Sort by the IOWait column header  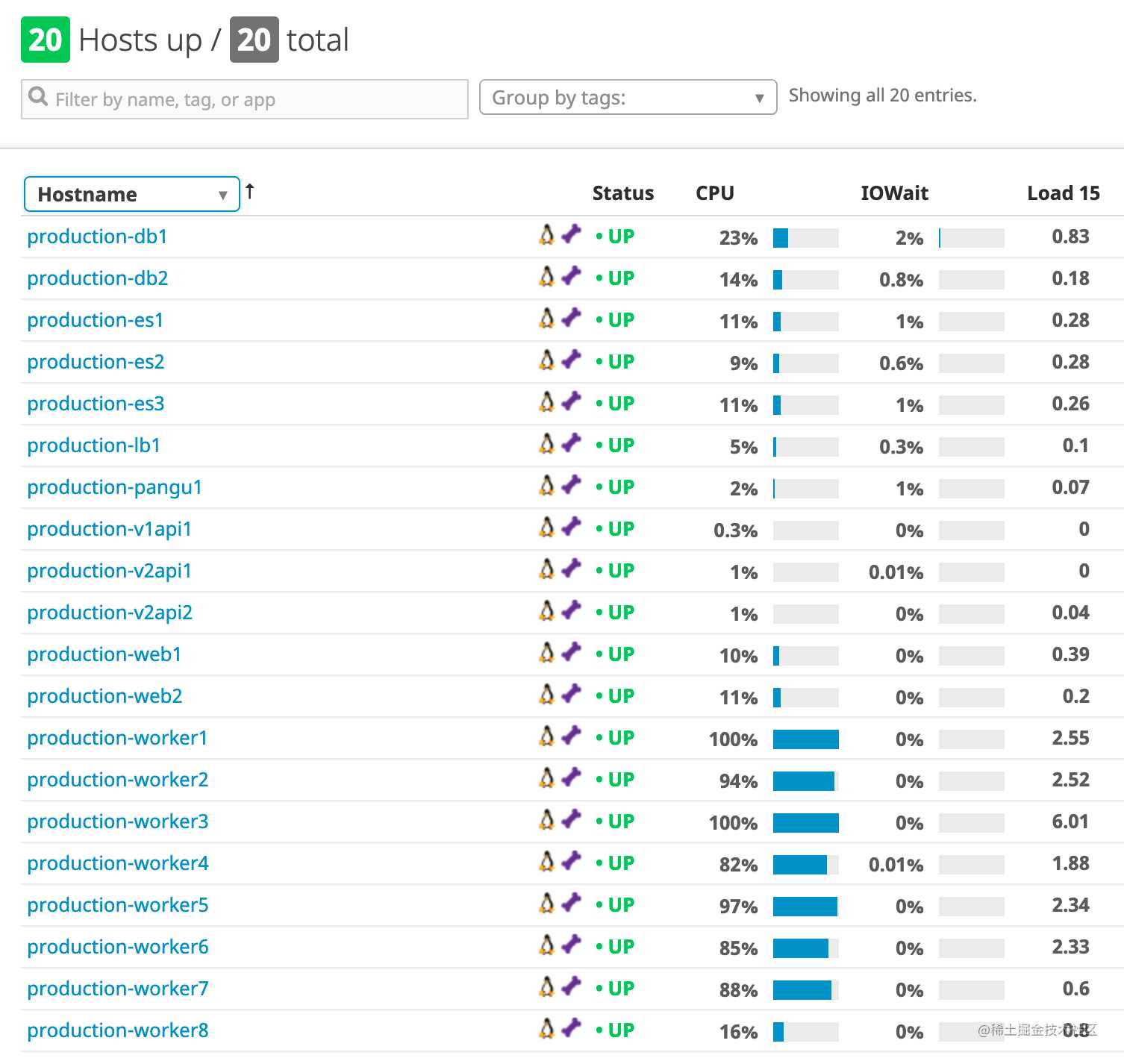[894, 193]
